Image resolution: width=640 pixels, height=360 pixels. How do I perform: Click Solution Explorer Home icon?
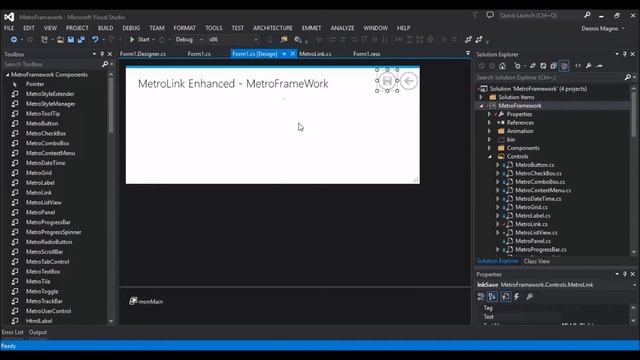(502, 66)
